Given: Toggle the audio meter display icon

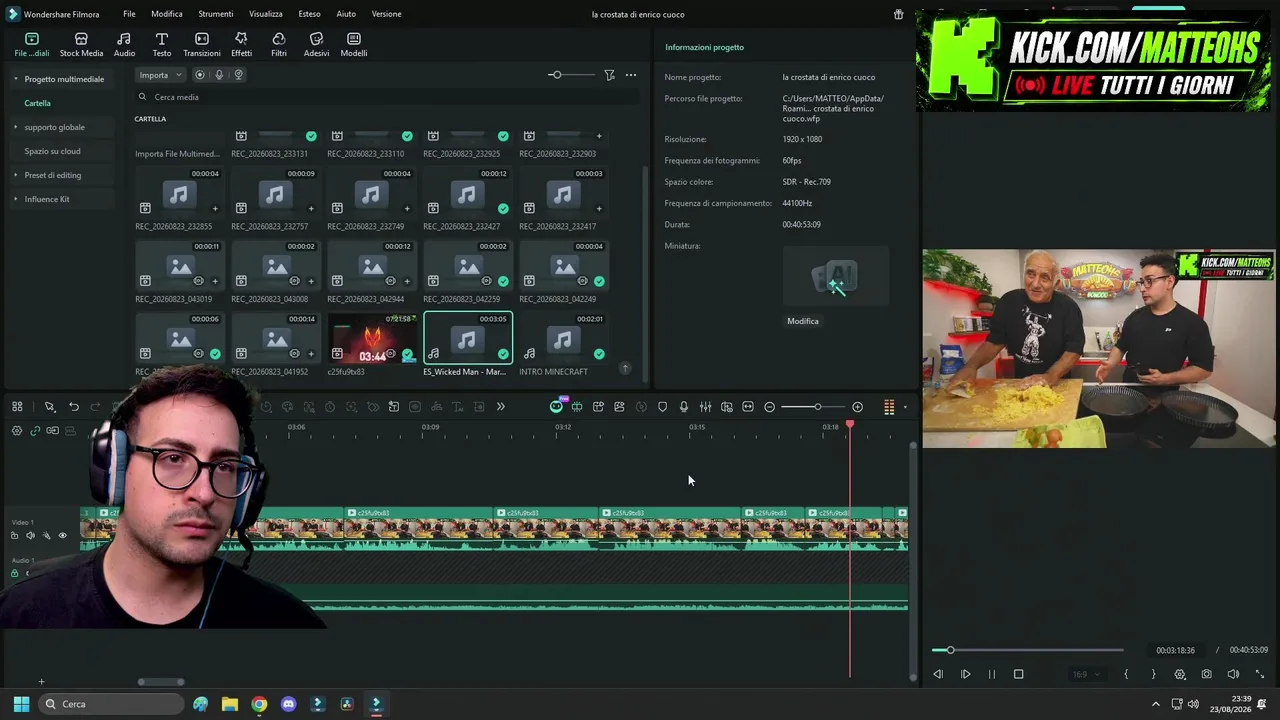Looking at the screenshot, I should coord(889,407).
